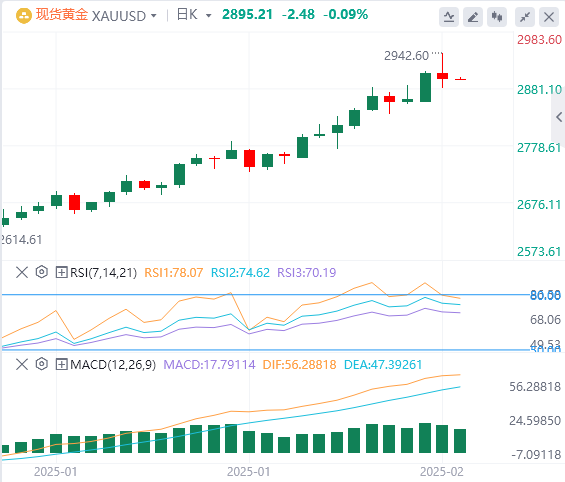
Task: Expand the right side panel chevron
Action: click(x=559, y=117)
